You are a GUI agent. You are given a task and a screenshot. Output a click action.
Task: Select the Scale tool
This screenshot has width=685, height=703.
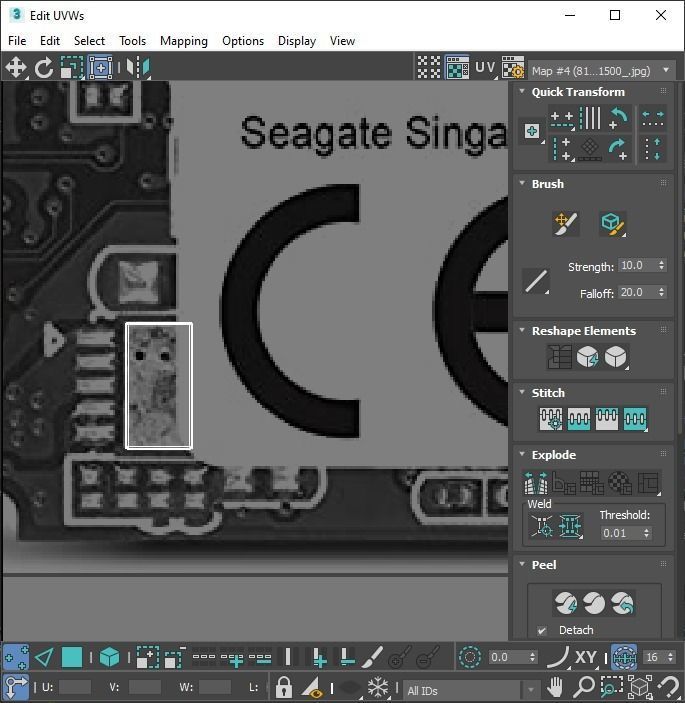[x=72, y=68]
